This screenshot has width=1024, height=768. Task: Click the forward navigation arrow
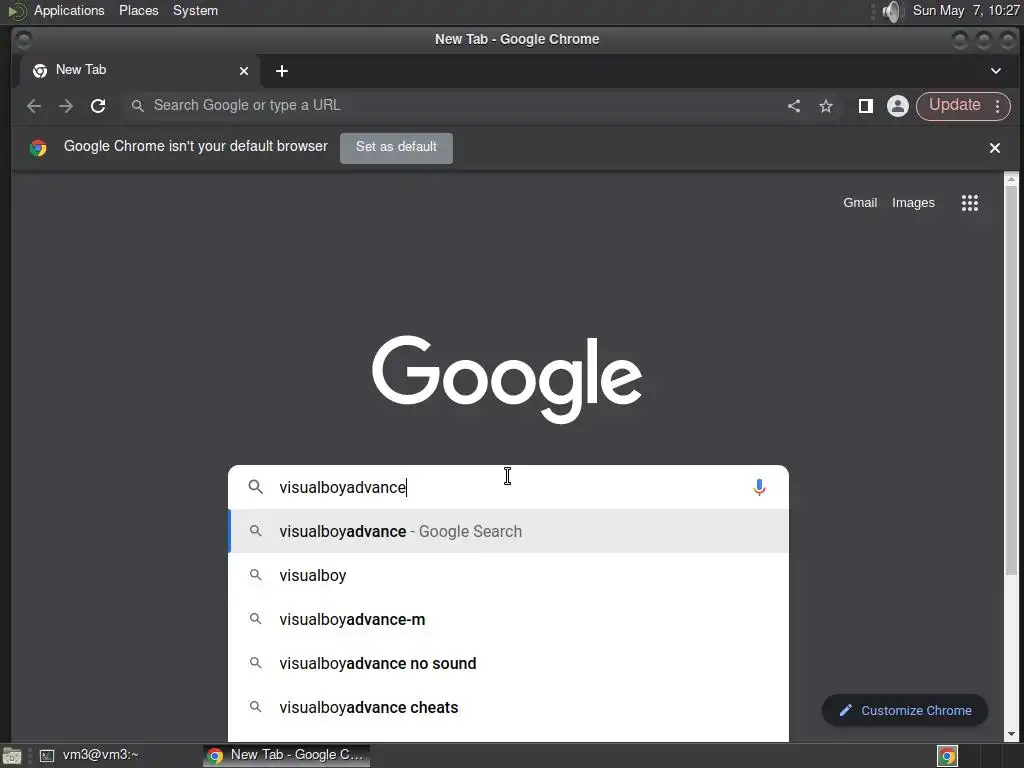click(66, 106)
